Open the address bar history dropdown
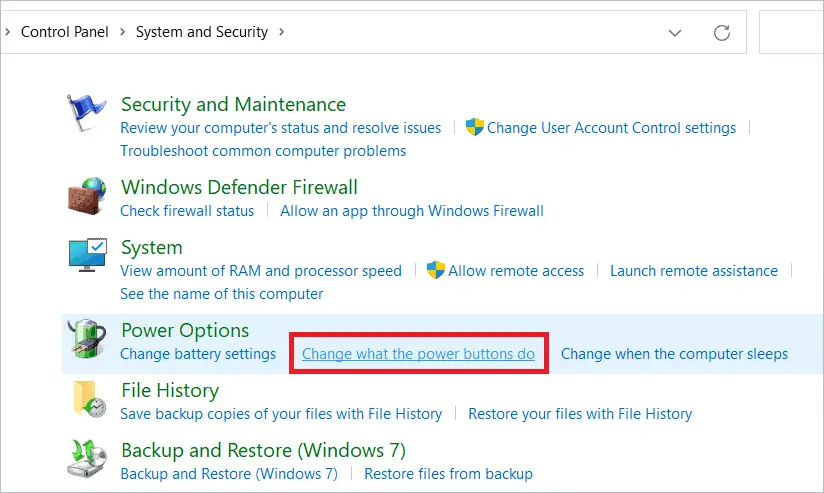The width and height of the screenshot is (824, 493). pos(675,33)
